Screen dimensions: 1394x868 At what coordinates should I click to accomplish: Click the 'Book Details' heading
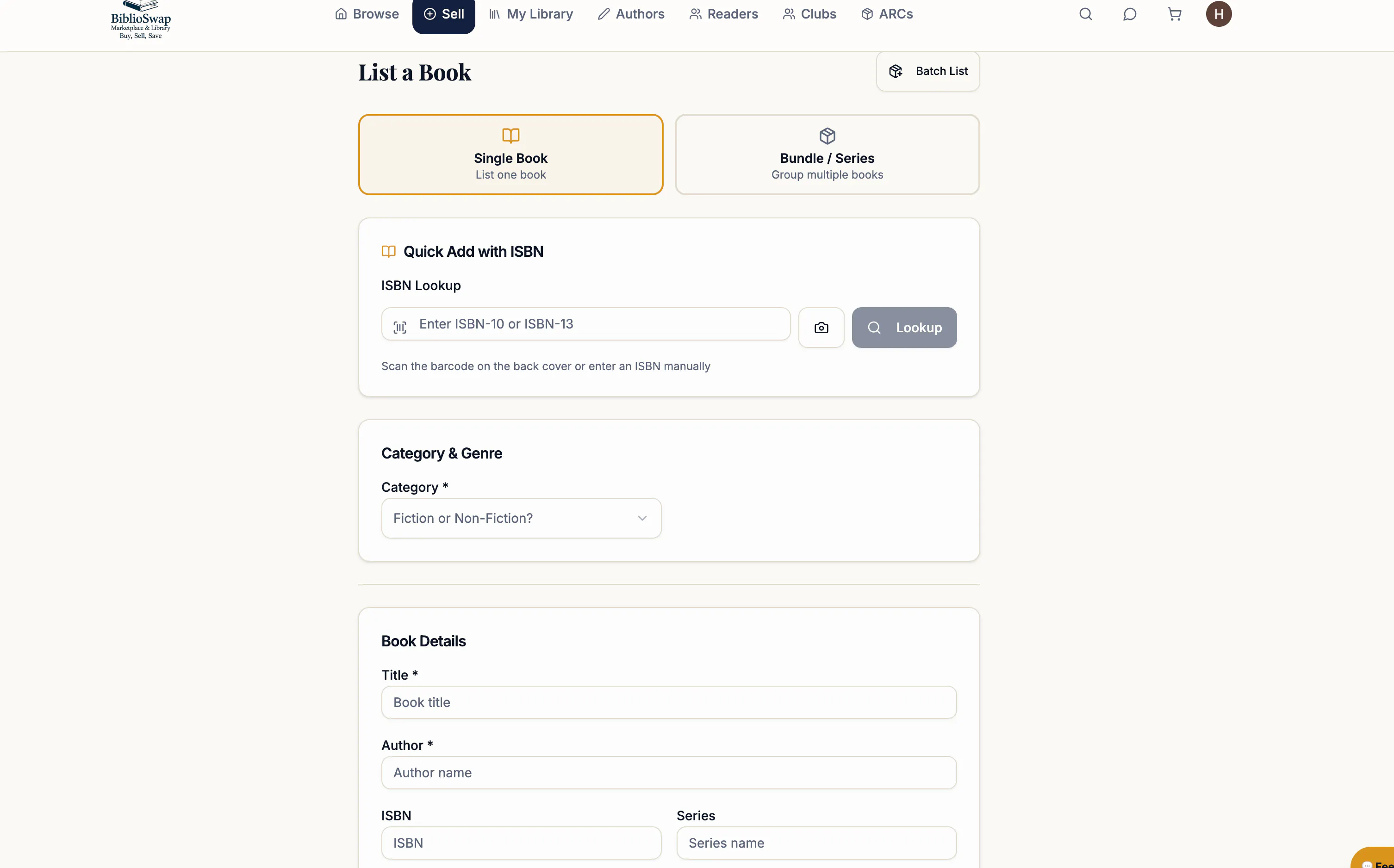click(424, 641)
